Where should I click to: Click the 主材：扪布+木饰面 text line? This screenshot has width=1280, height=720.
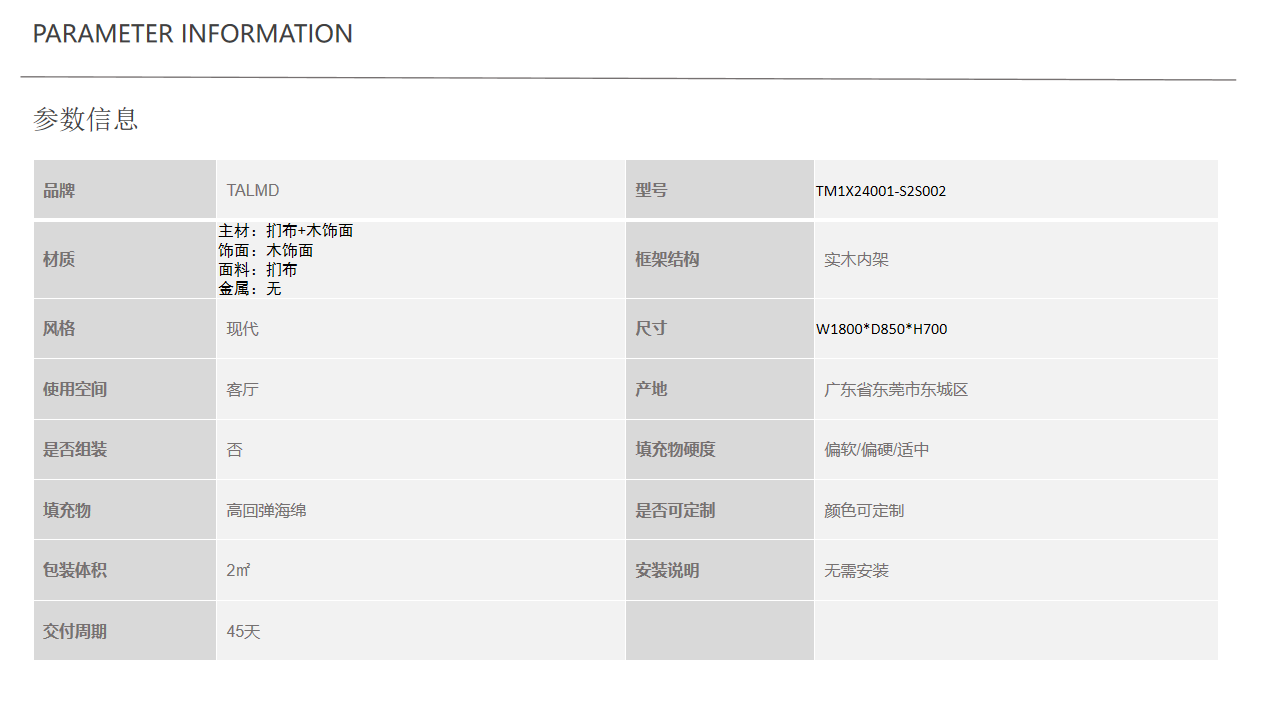pyautogui.click(x=286, y=231)
